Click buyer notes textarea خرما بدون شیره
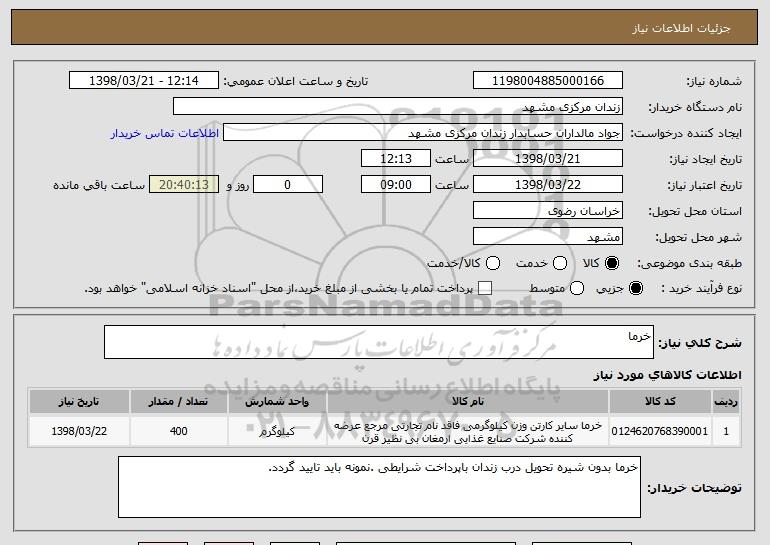The width and height of the screenshot is (770, 545). (379, 487)
